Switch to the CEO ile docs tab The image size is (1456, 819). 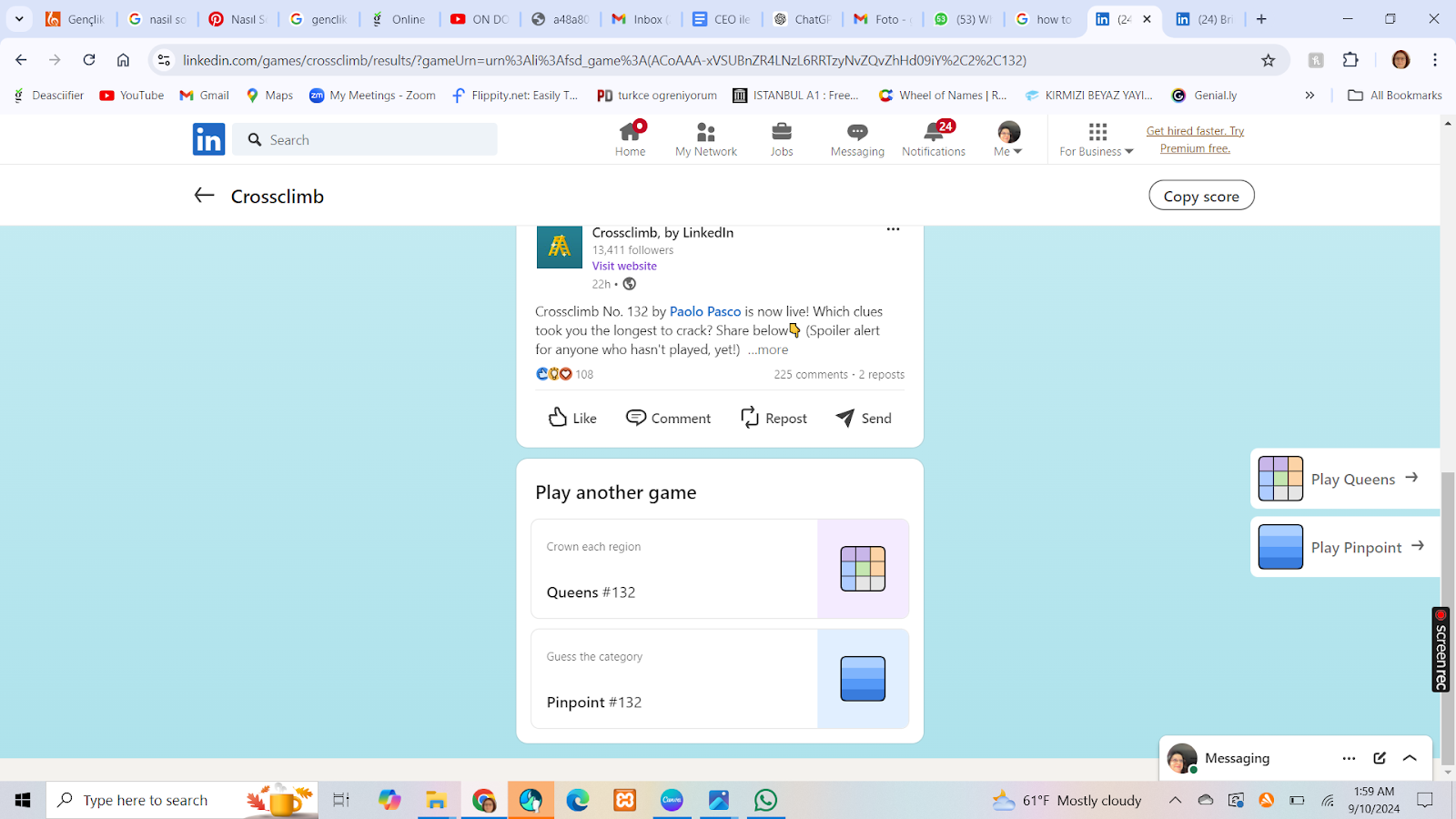pyautogui.click(x=723, y=19)
